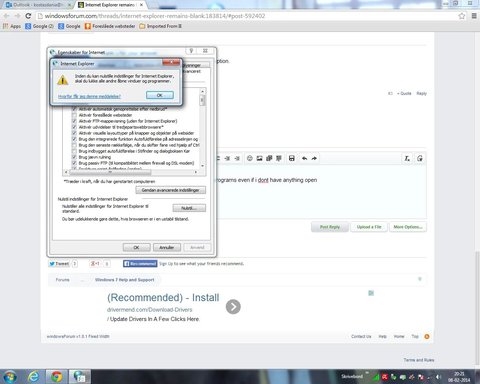Open the 'Foreslåede websteder' bookmark
The width and height of the screenshot is (480, 384).
(x=110, y=26)
